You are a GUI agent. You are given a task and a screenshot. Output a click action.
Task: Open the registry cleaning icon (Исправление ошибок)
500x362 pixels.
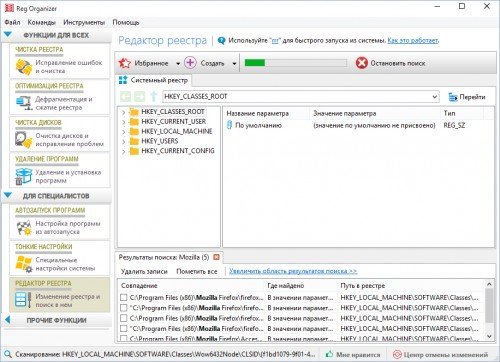pos(24,67)
